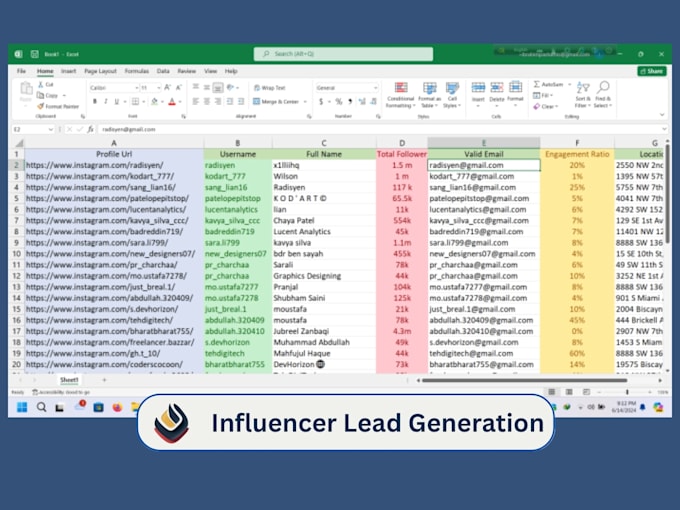
Task: Toggle Bottom Align vertical alignment
Action: coord(218,88)
